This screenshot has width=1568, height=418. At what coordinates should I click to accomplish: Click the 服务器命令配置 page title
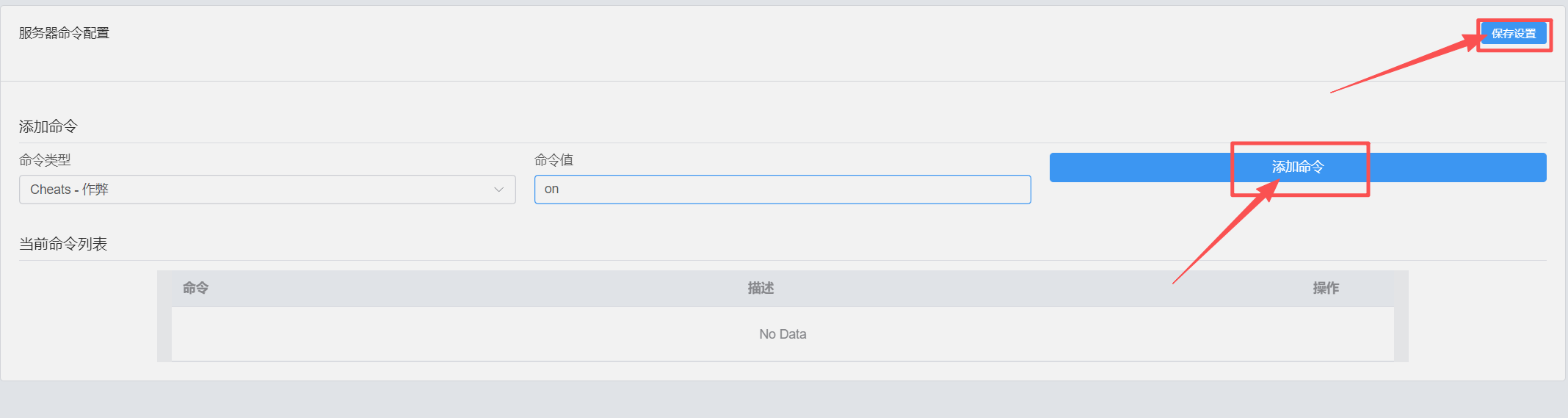click(64, 33)
